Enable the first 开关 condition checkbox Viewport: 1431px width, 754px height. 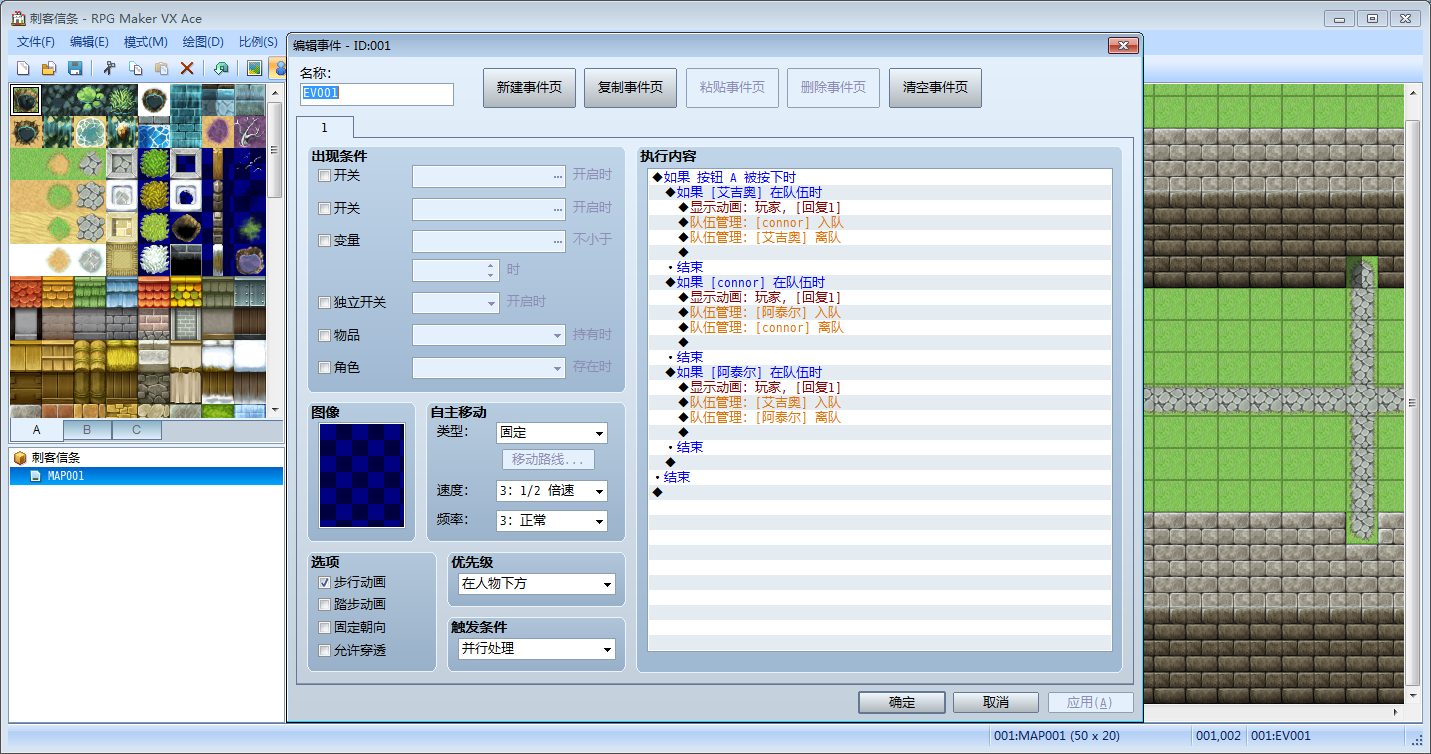click(324, 175)
